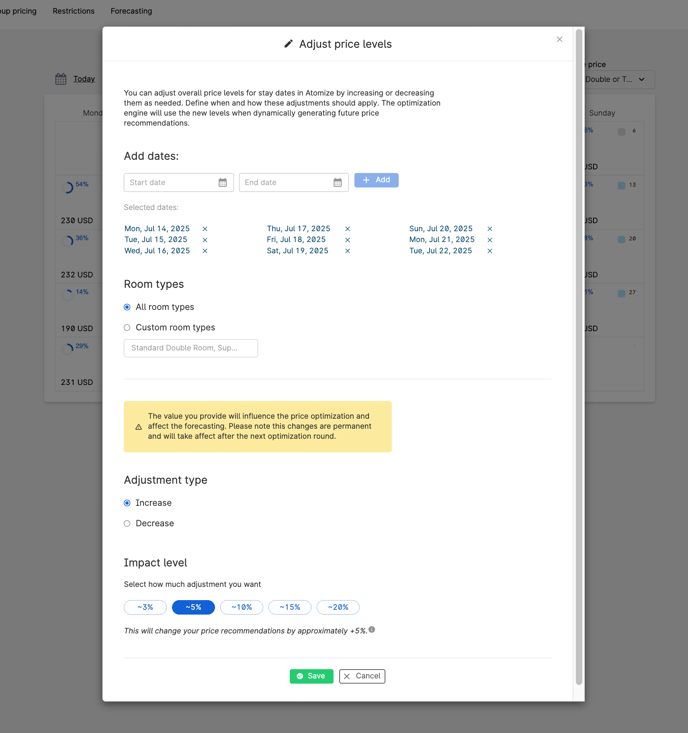Open the End date calendar icon
The width and height of the screenshot is (688, 733).
tap(337, 182)
